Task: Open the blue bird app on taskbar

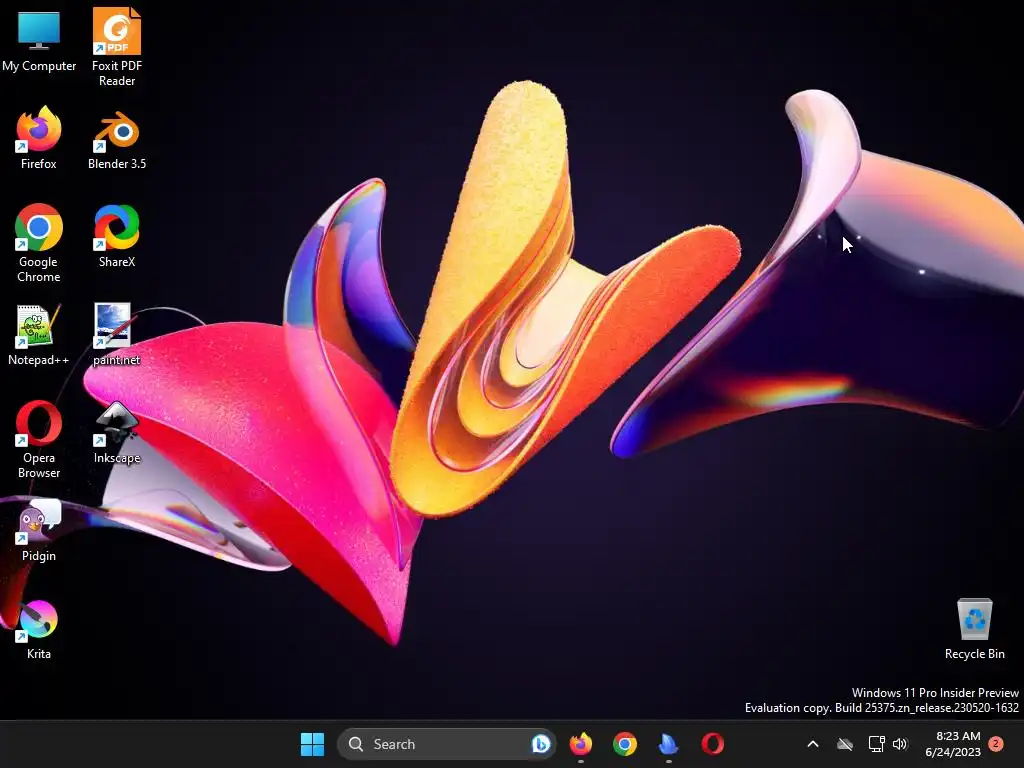Action: pos(668,744)
